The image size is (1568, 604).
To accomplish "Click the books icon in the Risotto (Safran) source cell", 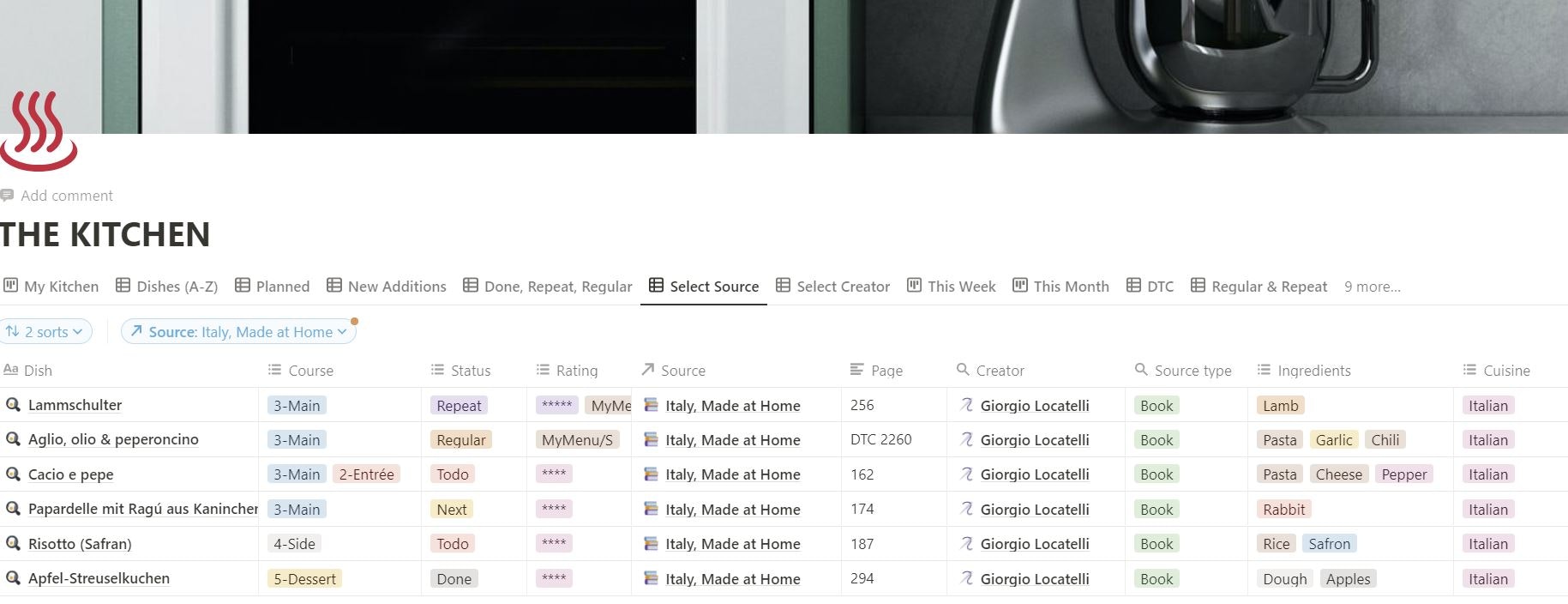I will point(652,543).
